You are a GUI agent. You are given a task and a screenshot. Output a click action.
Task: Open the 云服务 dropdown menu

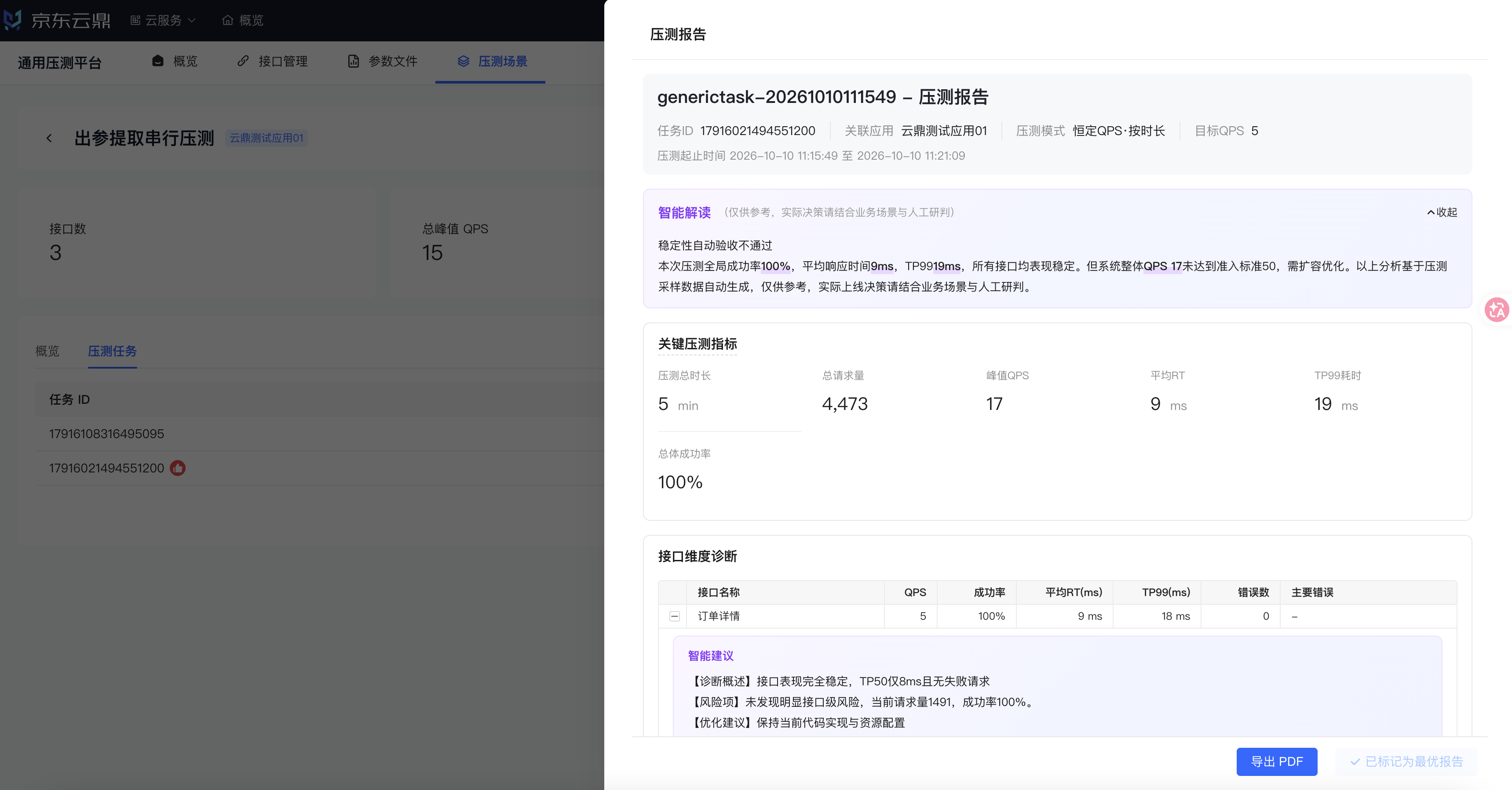point(163,21)
